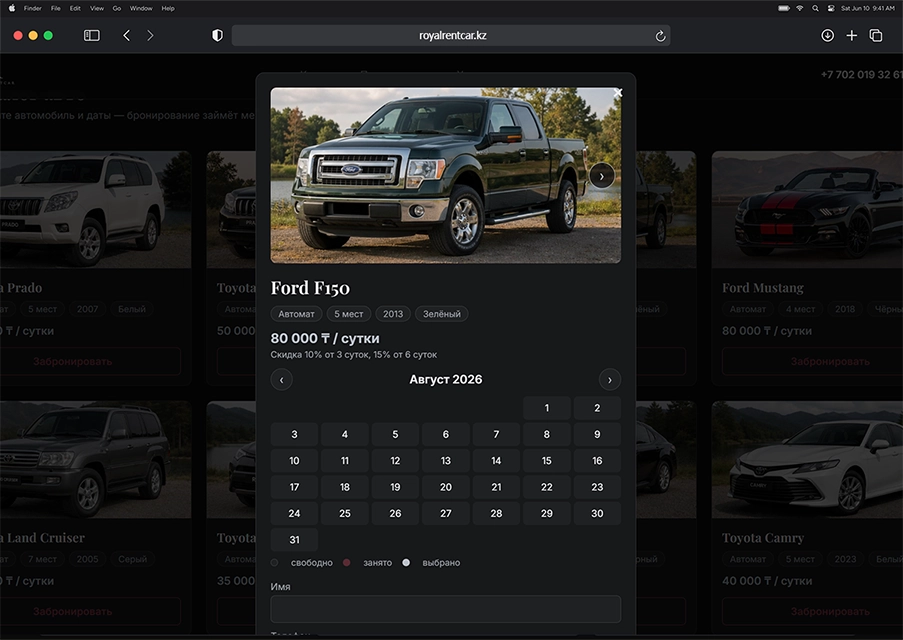
Task: Select day 31 in the calendar
Action: (294, 540)
